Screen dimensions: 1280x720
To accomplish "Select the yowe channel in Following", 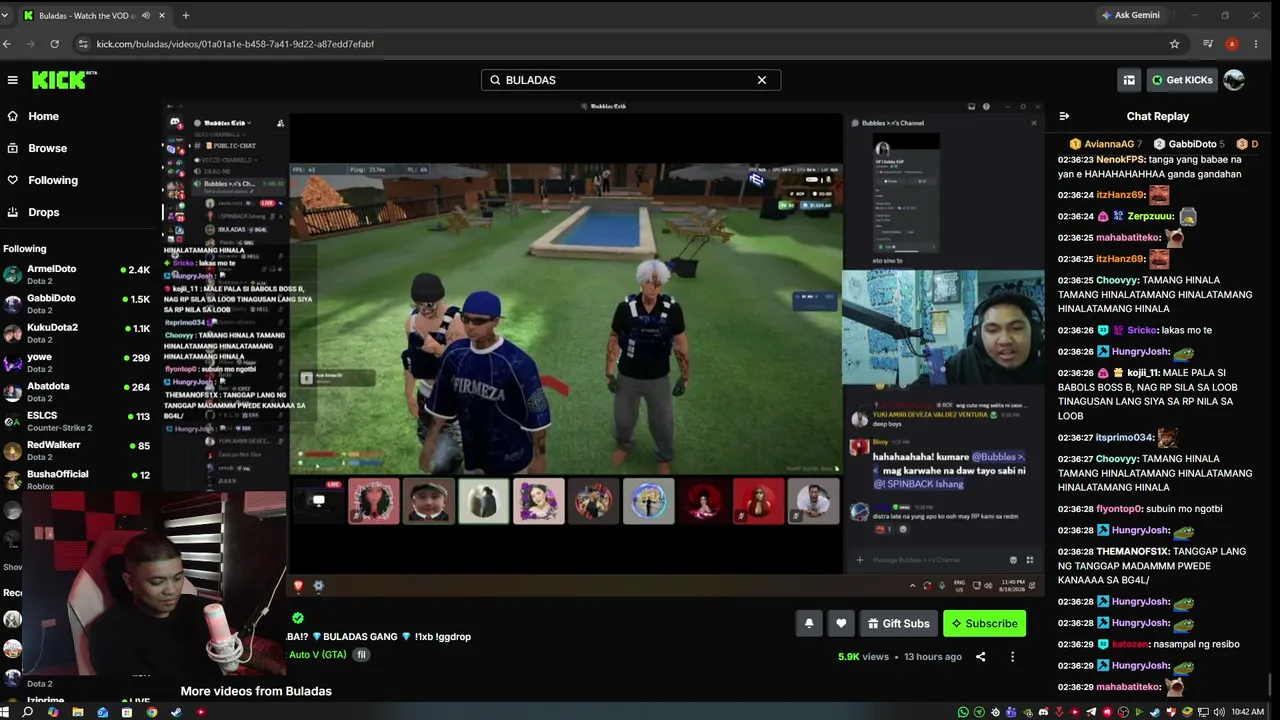I will coord(78,362).
